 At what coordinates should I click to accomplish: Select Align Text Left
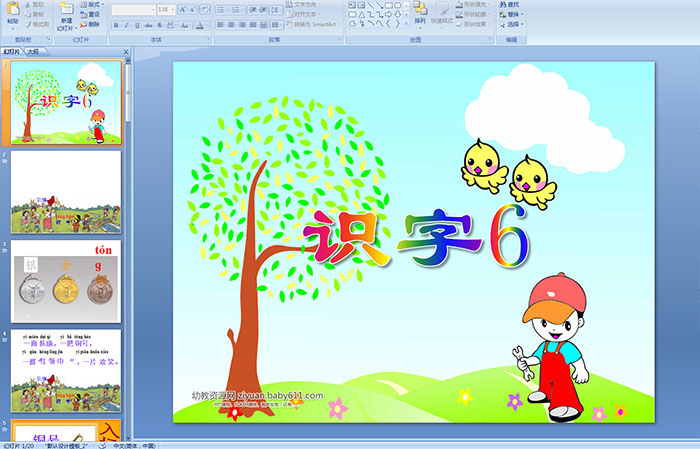[x=221, y=25]
